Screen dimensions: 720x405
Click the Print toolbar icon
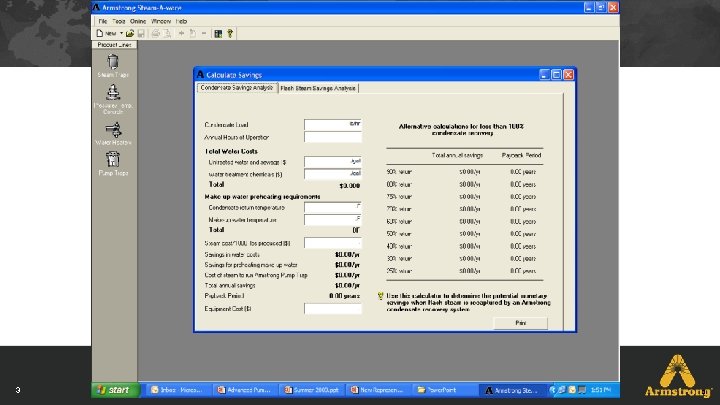point(156,34)
